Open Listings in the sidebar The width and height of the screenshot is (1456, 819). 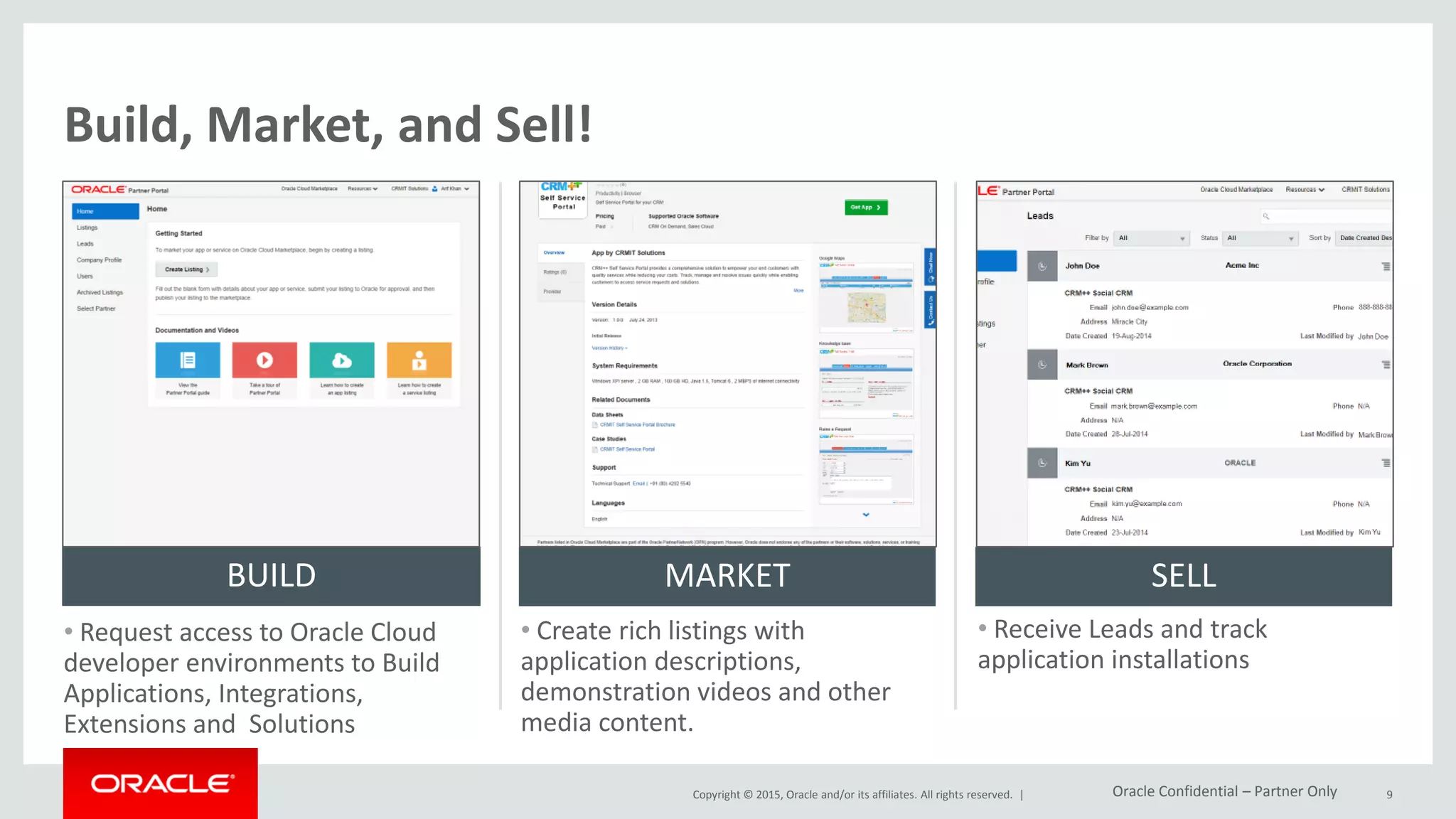point(87,227)
